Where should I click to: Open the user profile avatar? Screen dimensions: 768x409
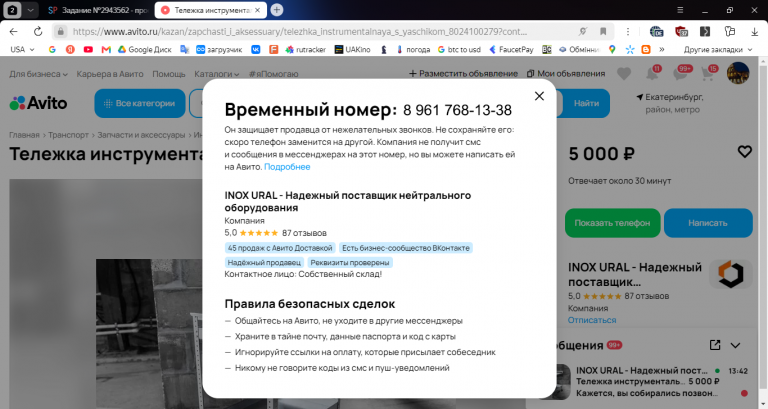(738, 73)
